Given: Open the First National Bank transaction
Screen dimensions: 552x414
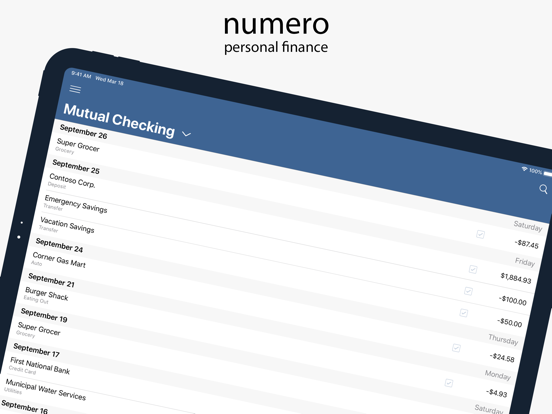Looking at the screenshot, I should [x=40, y=366].
